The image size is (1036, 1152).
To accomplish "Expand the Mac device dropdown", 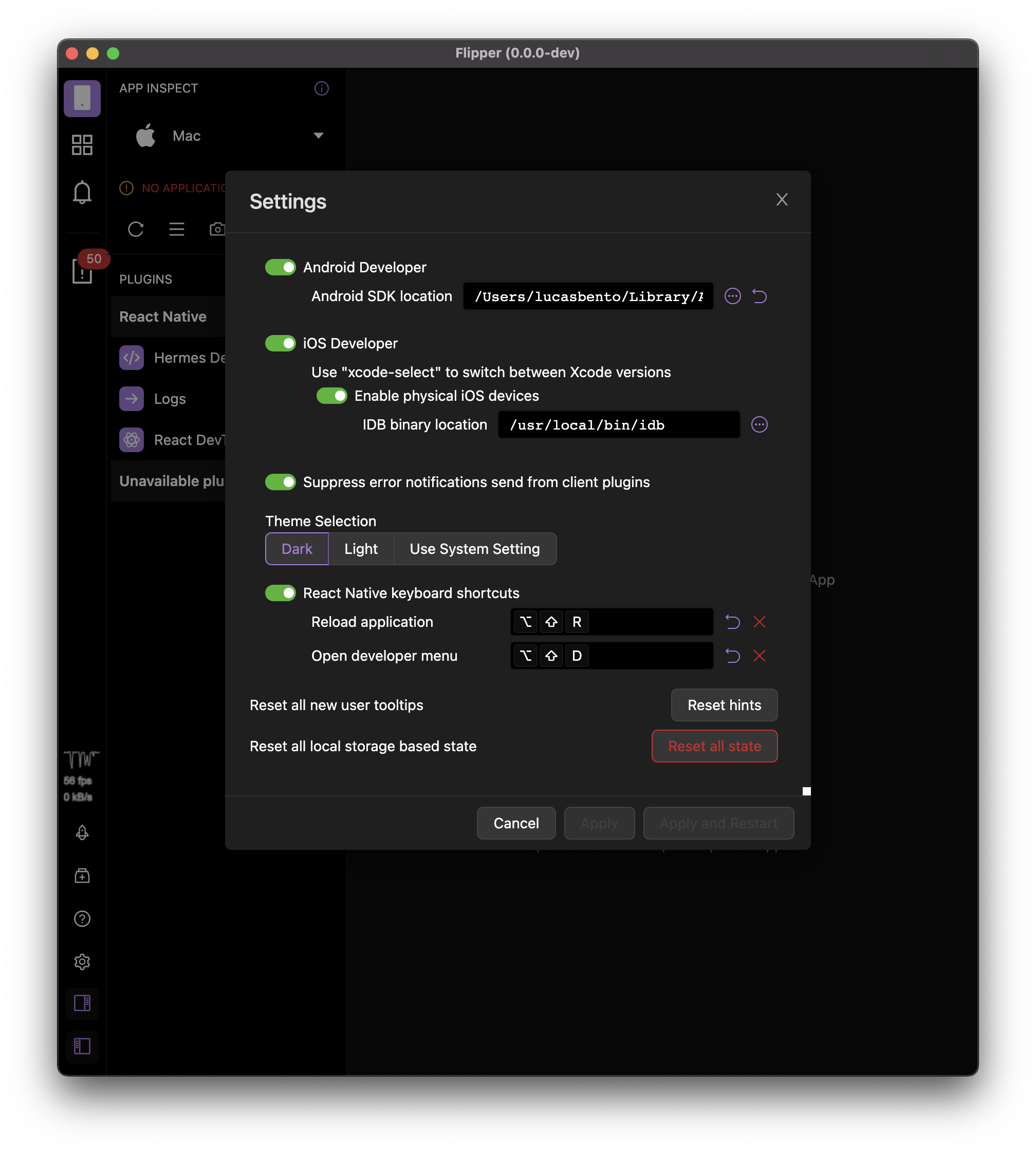I will 318,136.
